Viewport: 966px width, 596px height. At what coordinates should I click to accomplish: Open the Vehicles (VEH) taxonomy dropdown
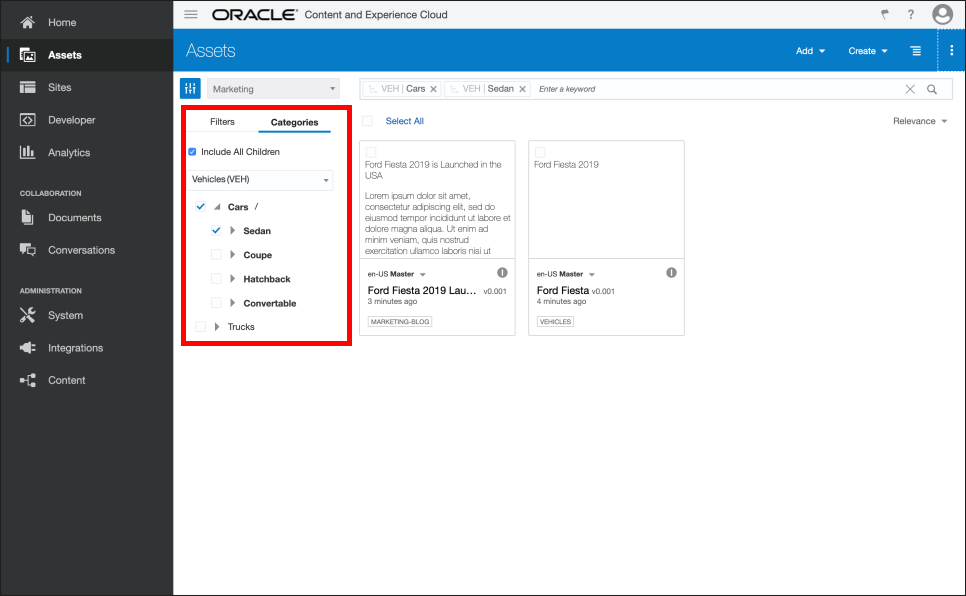pos(259,179)
